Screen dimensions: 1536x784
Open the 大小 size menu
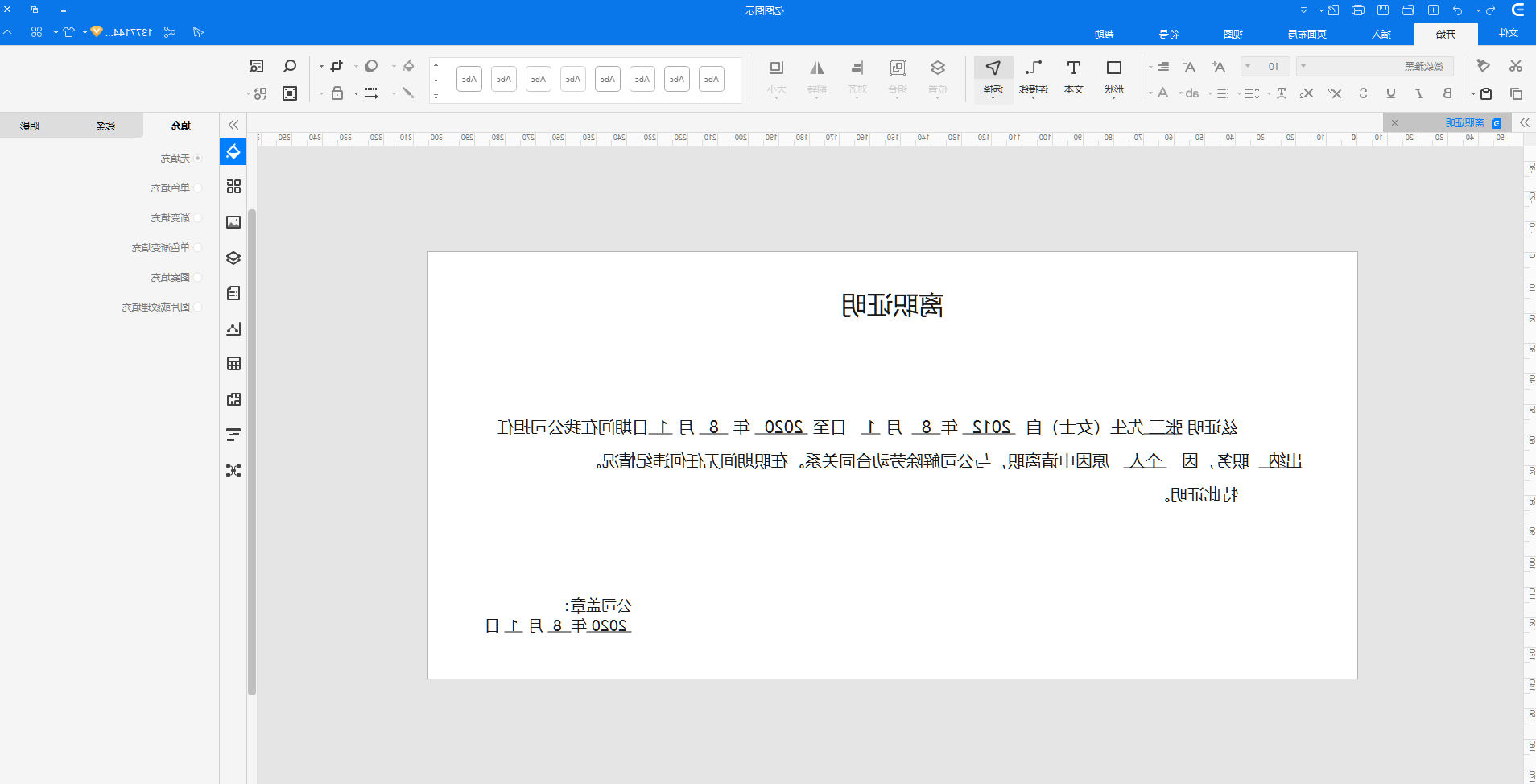(777, 78)
